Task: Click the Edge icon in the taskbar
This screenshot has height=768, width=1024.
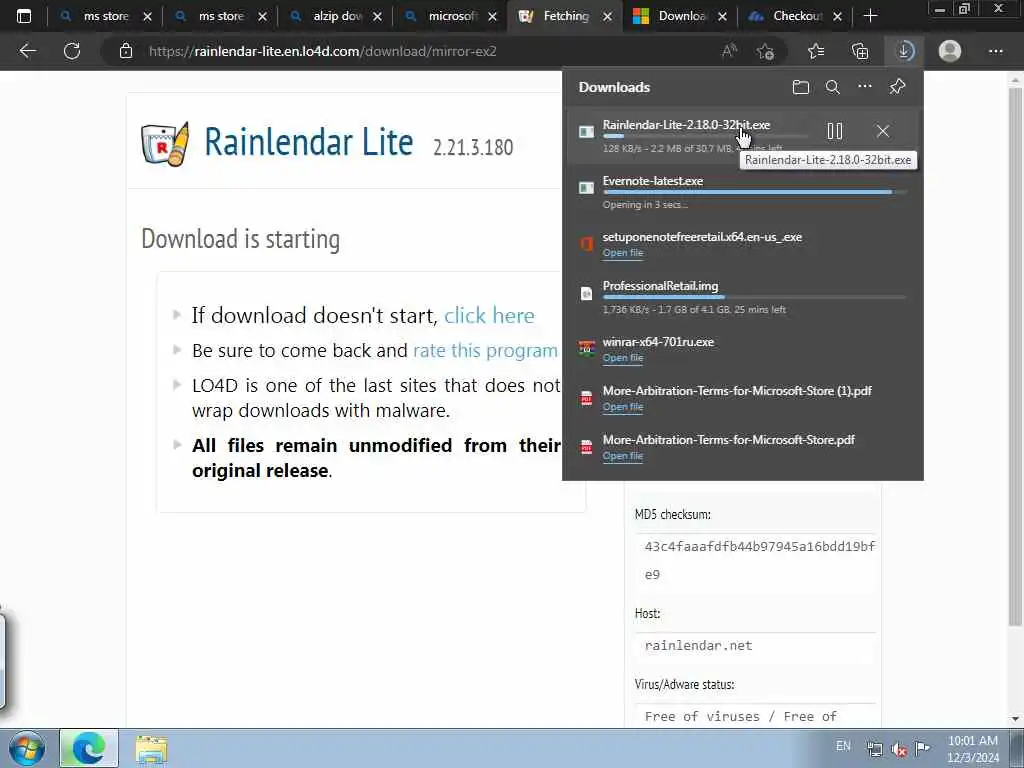Action: point(89,748)
